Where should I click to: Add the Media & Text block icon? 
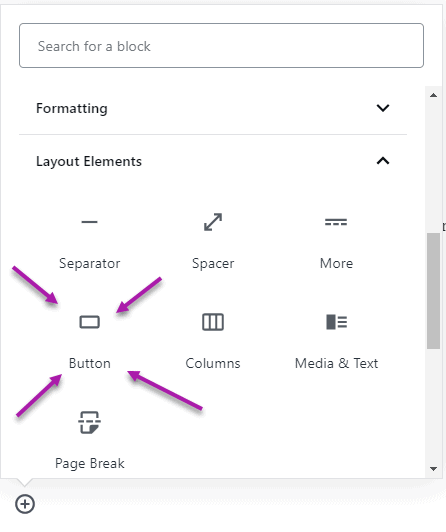(336, 322)
